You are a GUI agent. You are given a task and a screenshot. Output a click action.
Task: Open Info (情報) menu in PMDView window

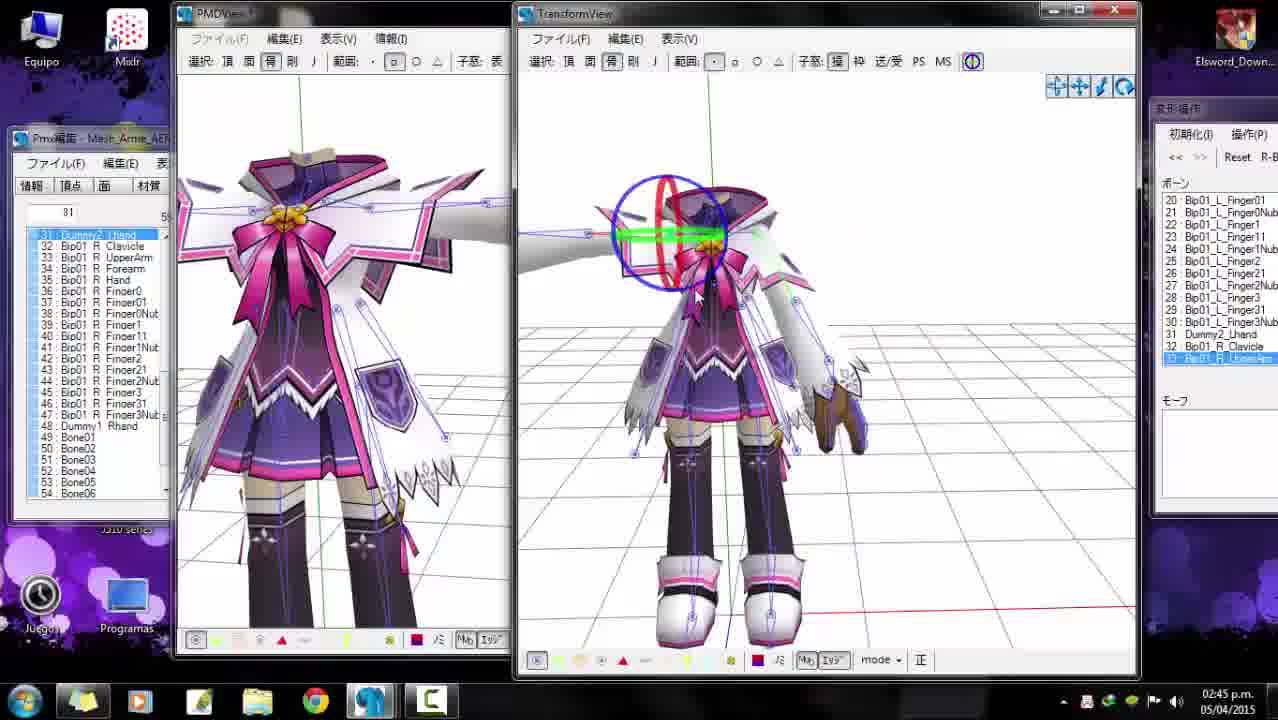point(391,39)
